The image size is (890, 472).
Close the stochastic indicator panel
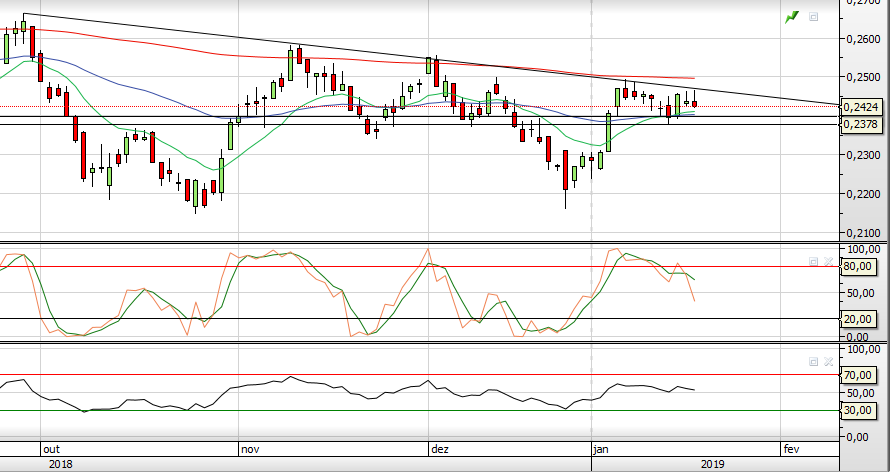click(827, 261)
